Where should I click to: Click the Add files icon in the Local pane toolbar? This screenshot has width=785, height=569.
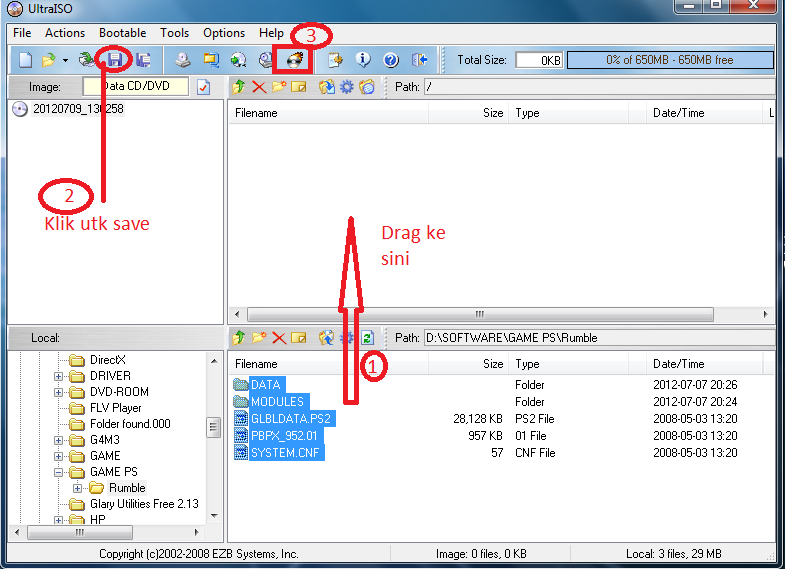327,338
